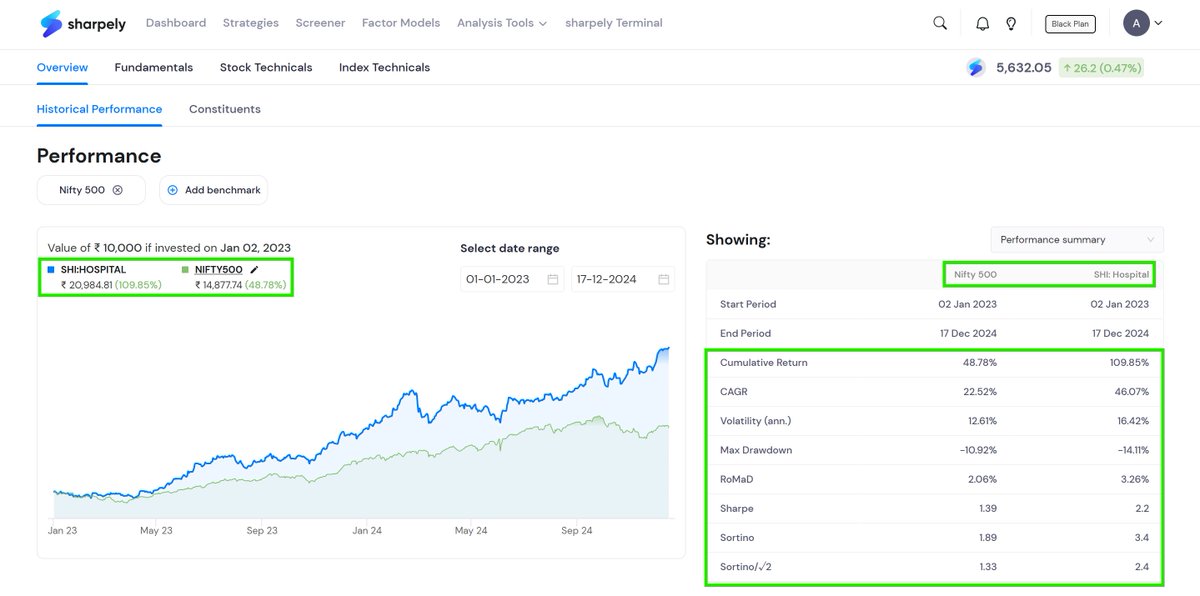Click the Start Period row label
Viewport: 1200px width, 596px height.
[748, 304]
